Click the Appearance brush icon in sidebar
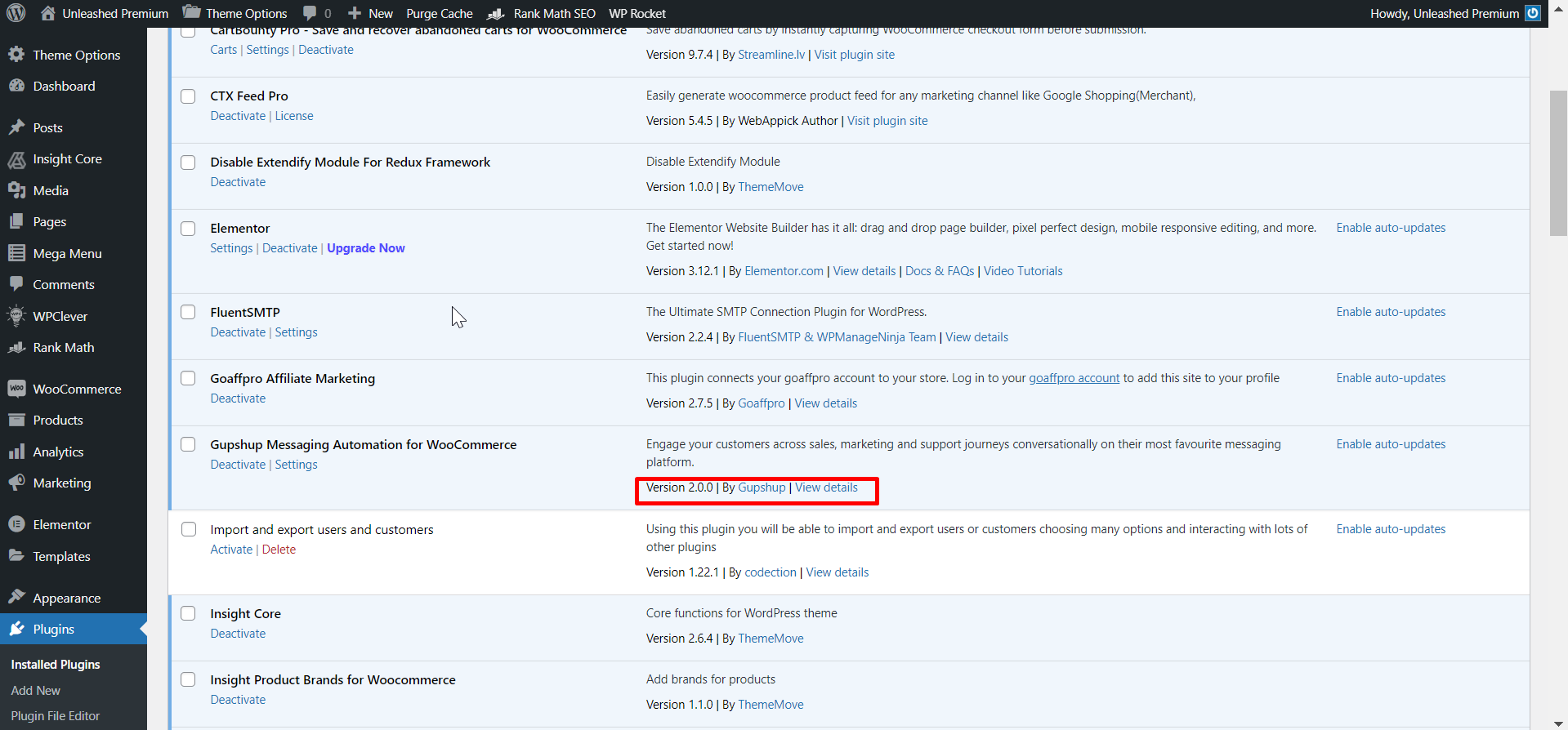Viewport: 1568px width, 730px height. [x=16, y=598]
